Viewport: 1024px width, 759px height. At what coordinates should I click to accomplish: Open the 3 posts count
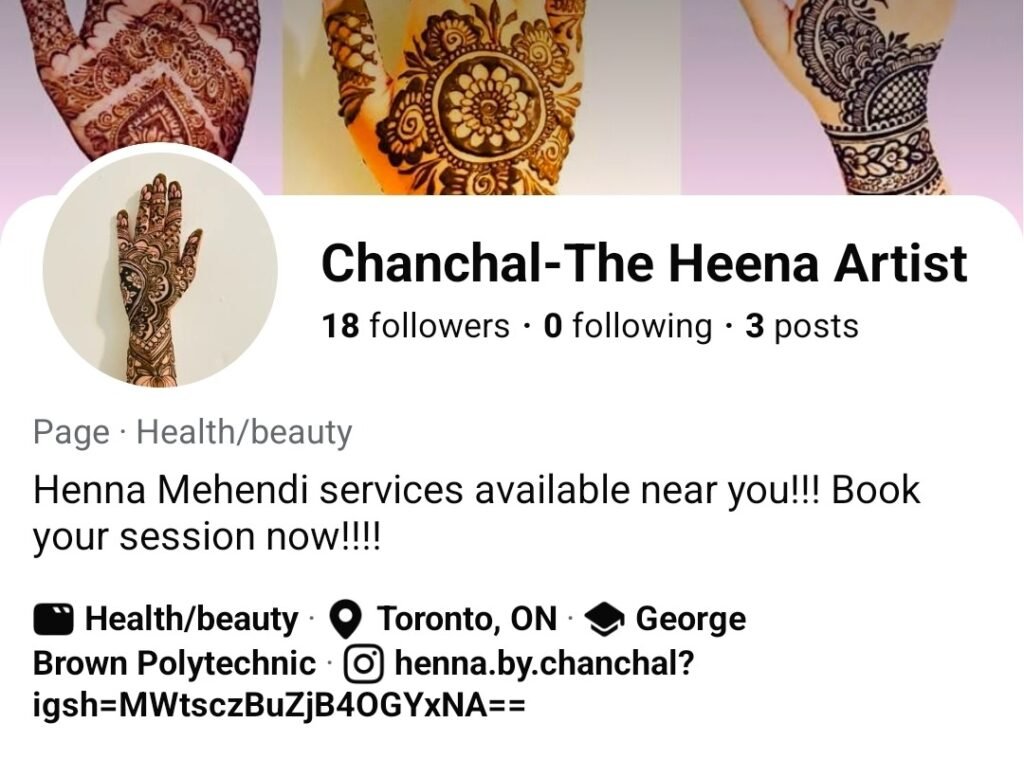point(802,325)
